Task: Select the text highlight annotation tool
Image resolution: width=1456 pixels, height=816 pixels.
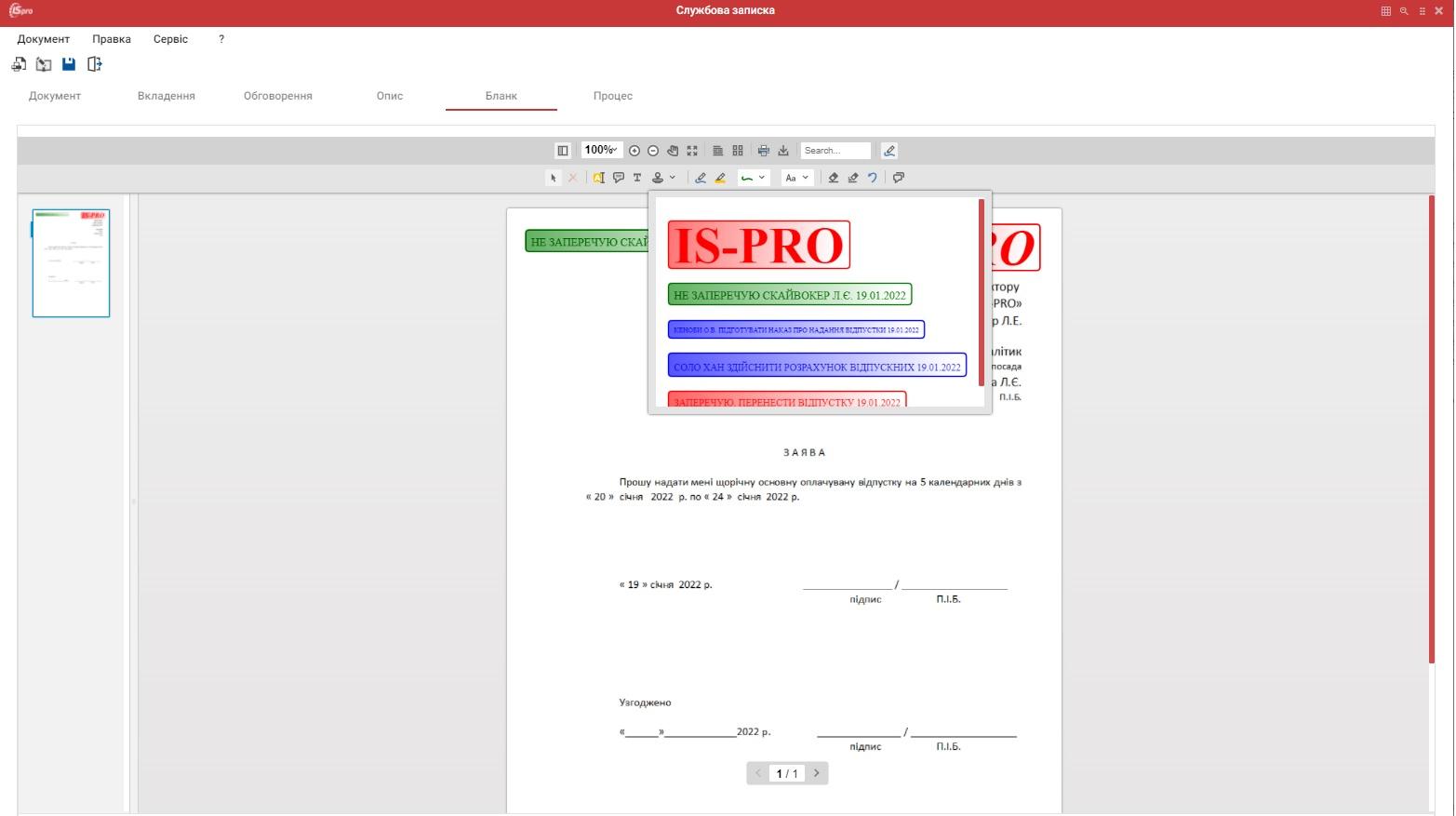Action: 599,178
